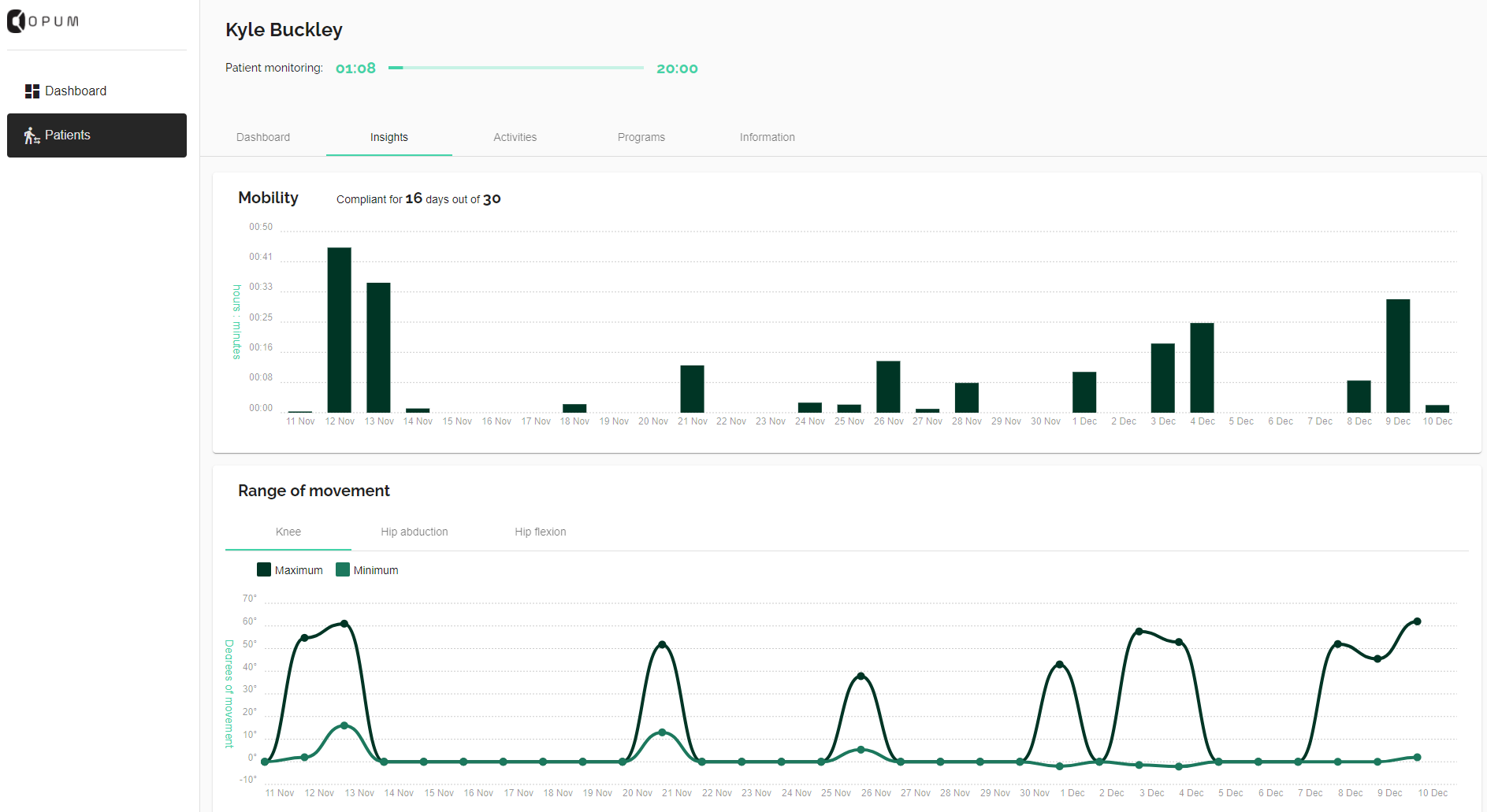Screen dimensions: 1487x812
Task: Open Patients in the sidebar
Action: click(x=97, y=135)
